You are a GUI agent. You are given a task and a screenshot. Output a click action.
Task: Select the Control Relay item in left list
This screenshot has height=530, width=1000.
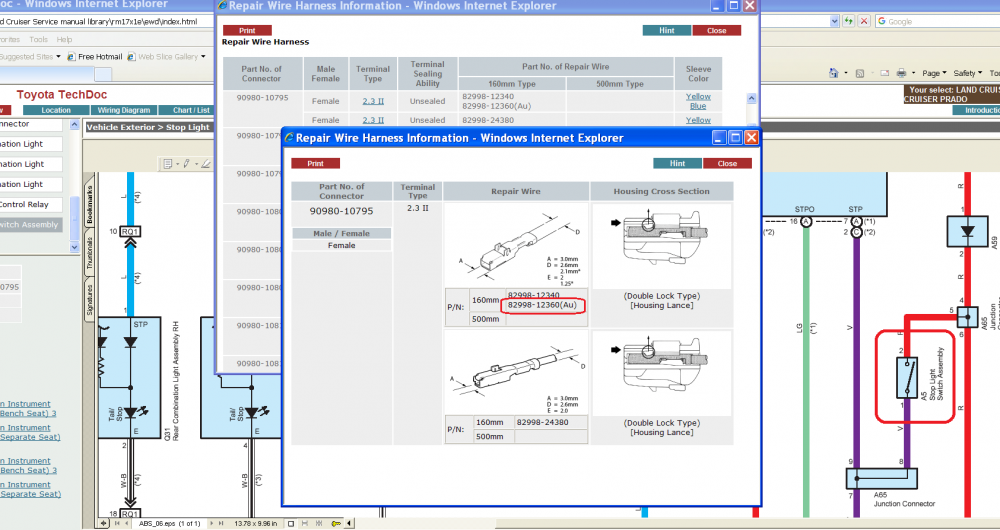pos(31,205)
